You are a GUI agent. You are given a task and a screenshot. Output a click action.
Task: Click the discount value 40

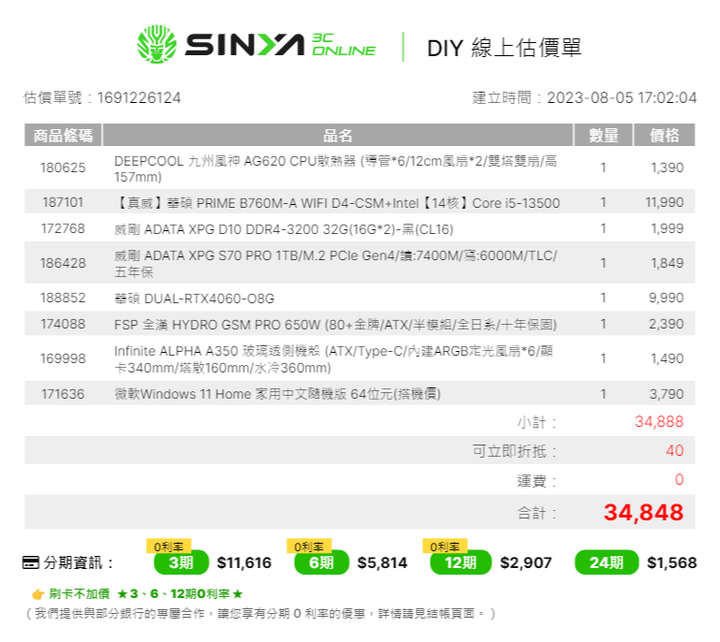pyautogui.click(x=675, y=451)
